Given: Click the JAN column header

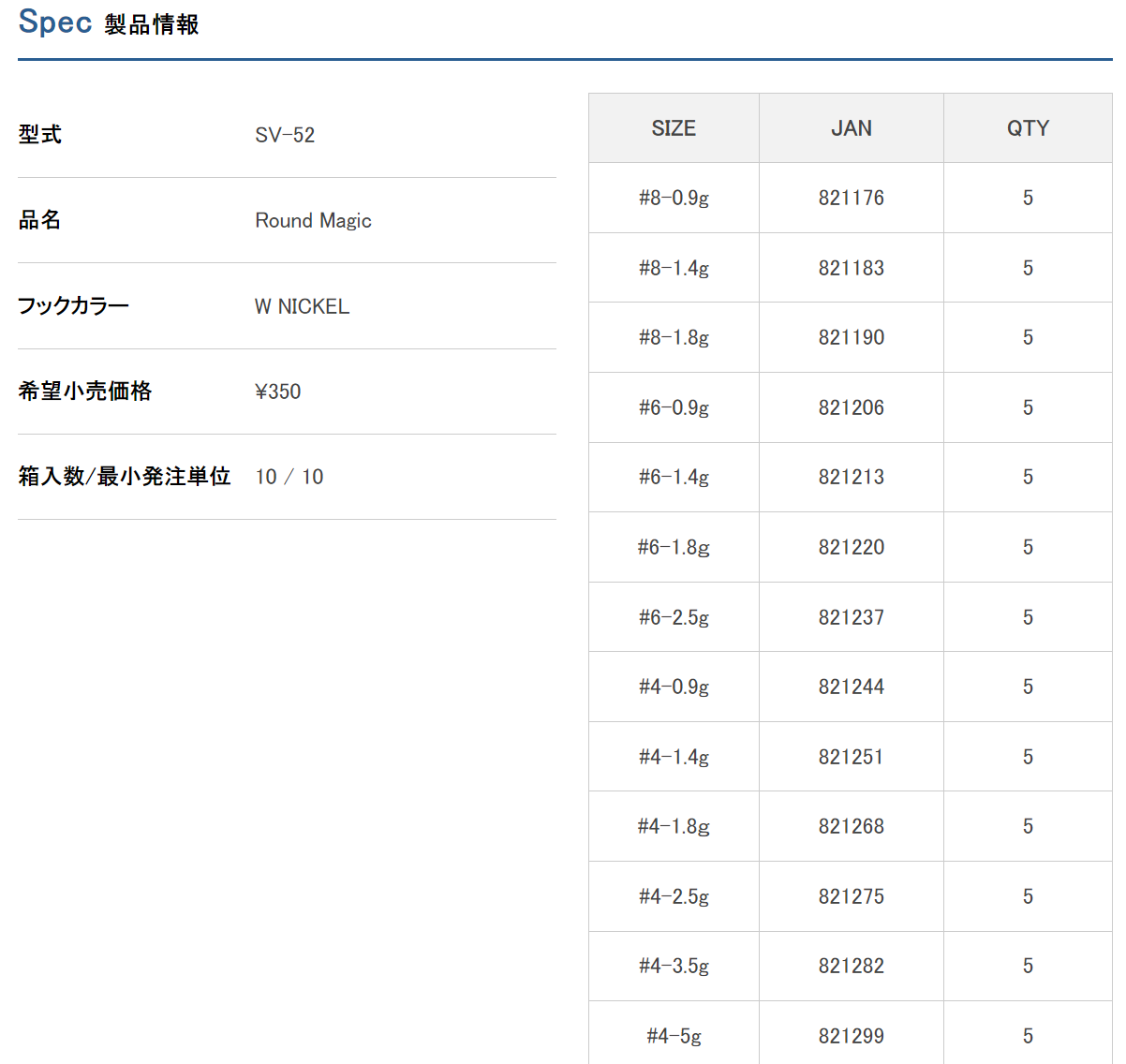Looking at the screenshot, I should pos(851,128).
